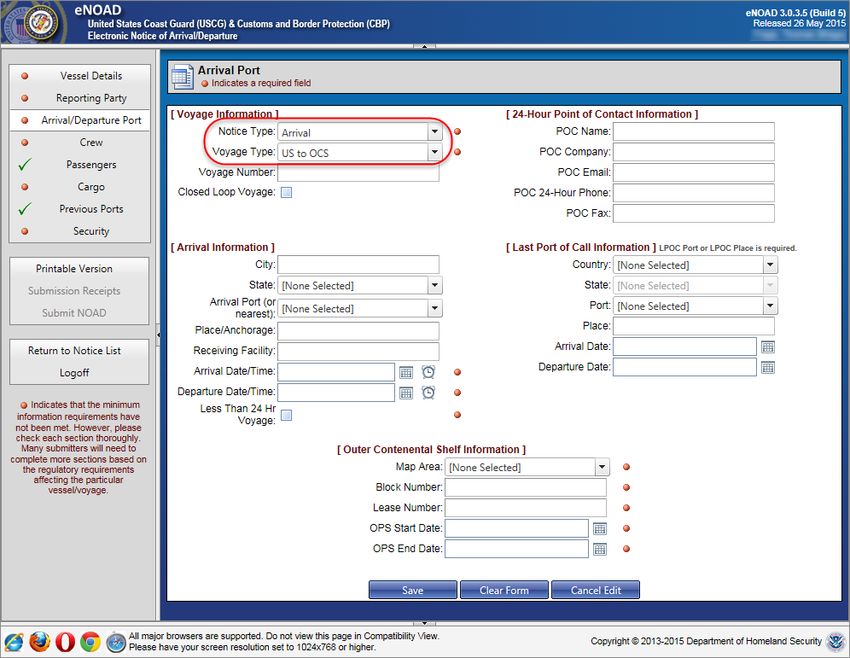Click the Last Port Place input field
The height and width of the screenshot is (658, 850).
[693, 326]
